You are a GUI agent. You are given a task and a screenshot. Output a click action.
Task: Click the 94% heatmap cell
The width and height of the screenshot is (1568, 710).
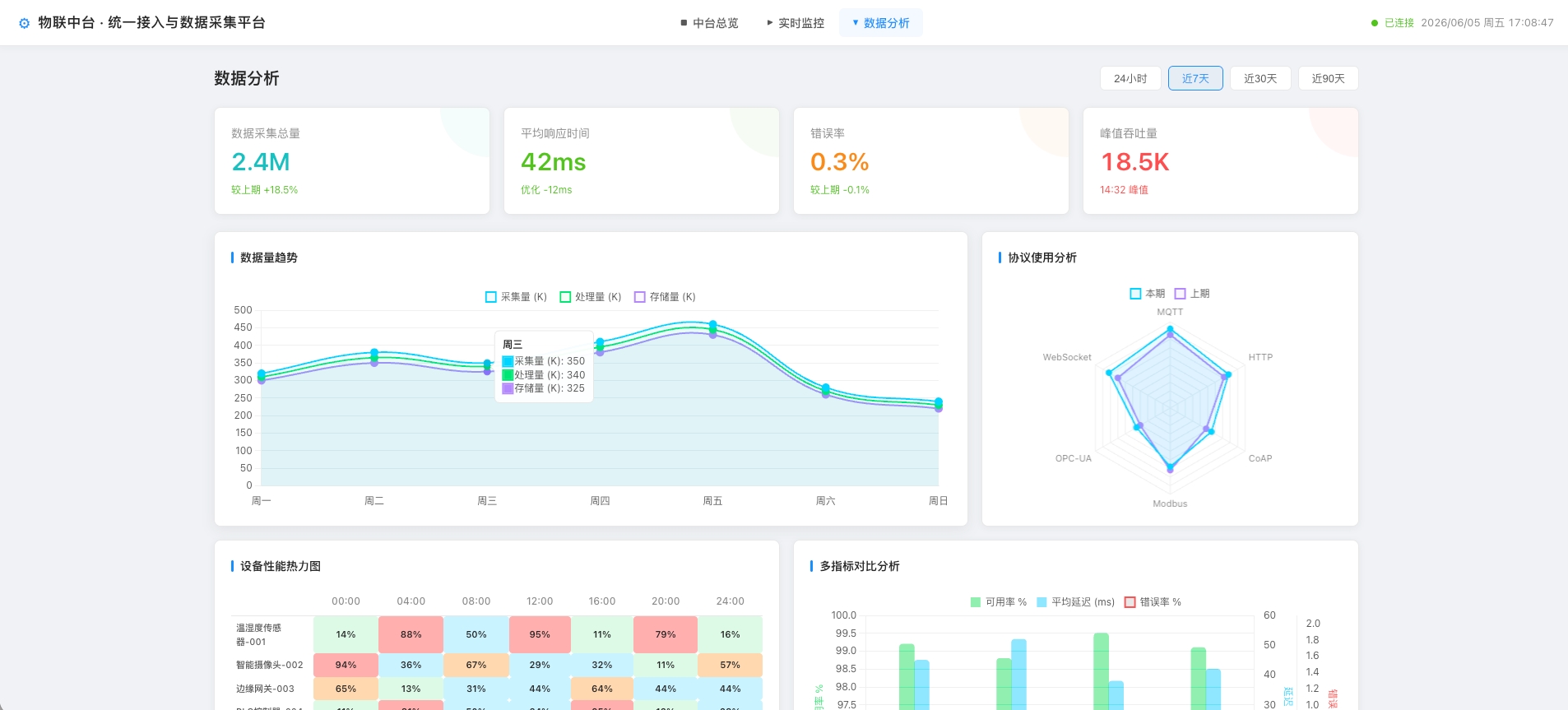(346, 665)
